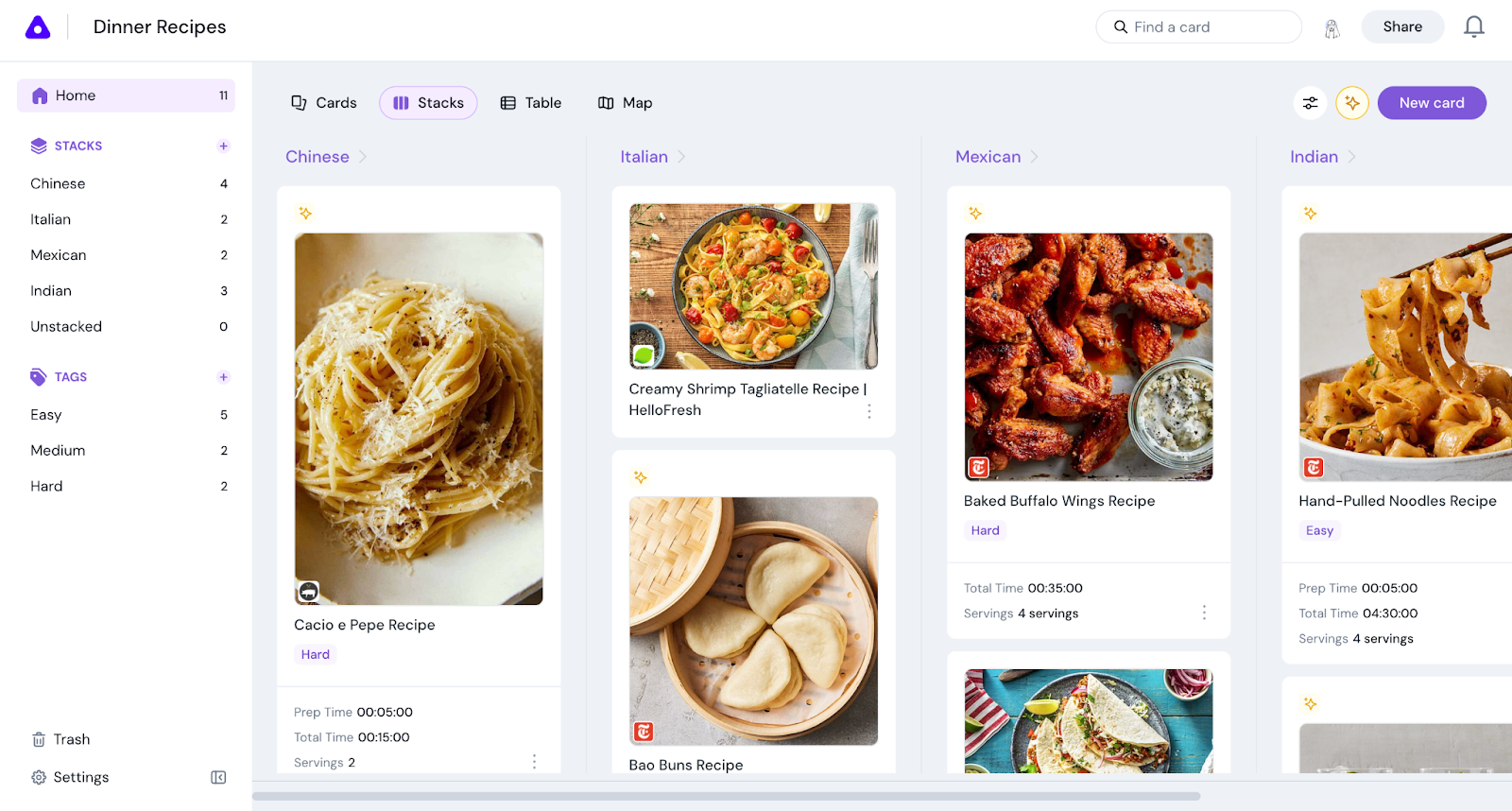1512x811 pixels.
Task: Click the horizontal scrollbar at bottom
Action: [726, 796]
